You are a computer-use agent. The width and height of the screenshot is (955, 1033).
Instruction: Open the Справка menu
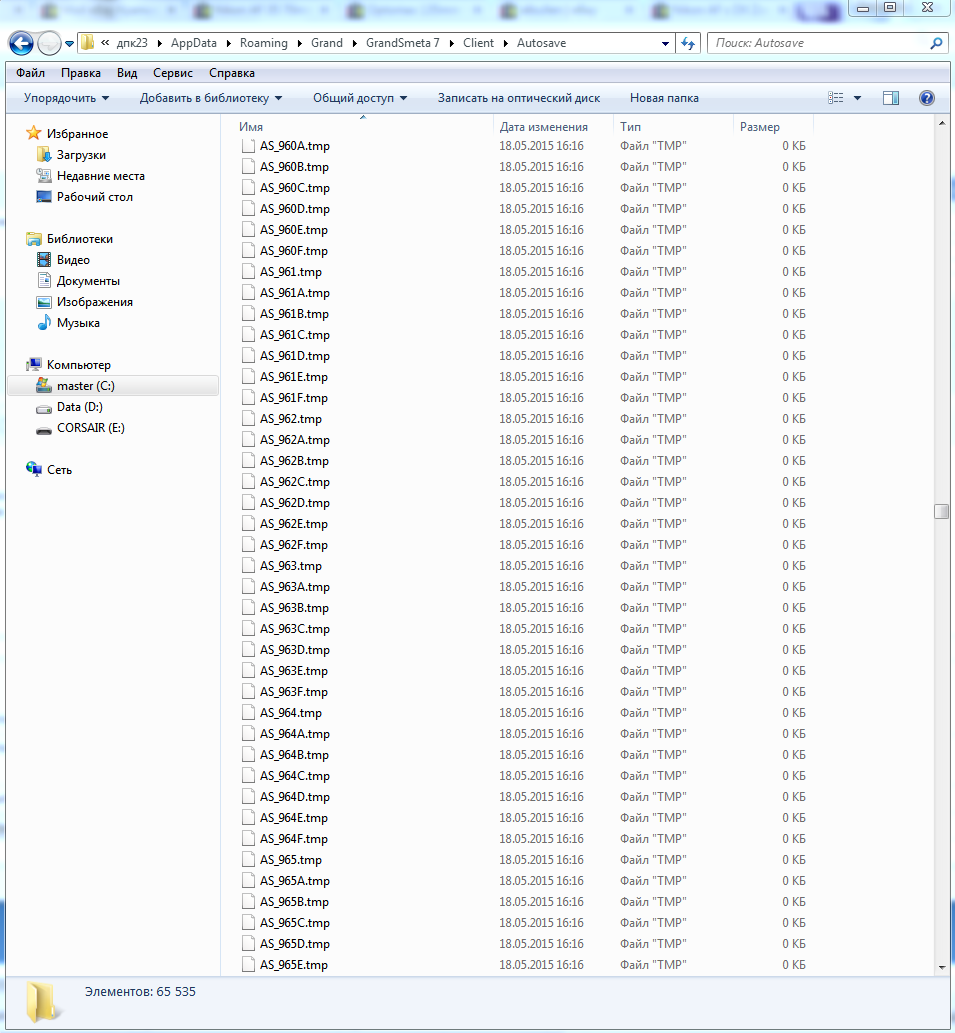pos(232,73)
